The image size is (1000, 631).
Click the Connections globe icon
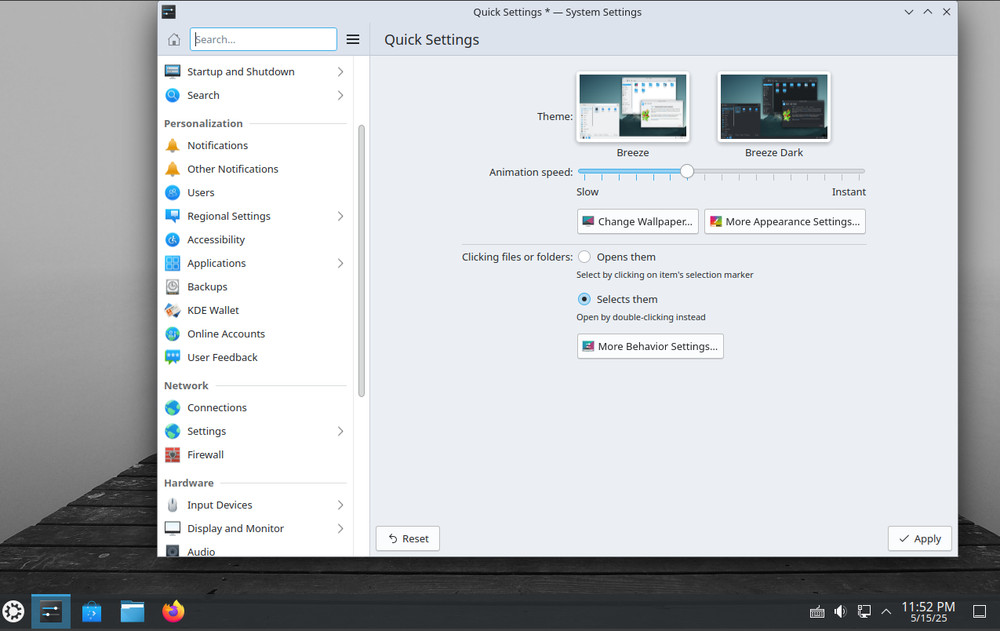click(x=172, y=408)
